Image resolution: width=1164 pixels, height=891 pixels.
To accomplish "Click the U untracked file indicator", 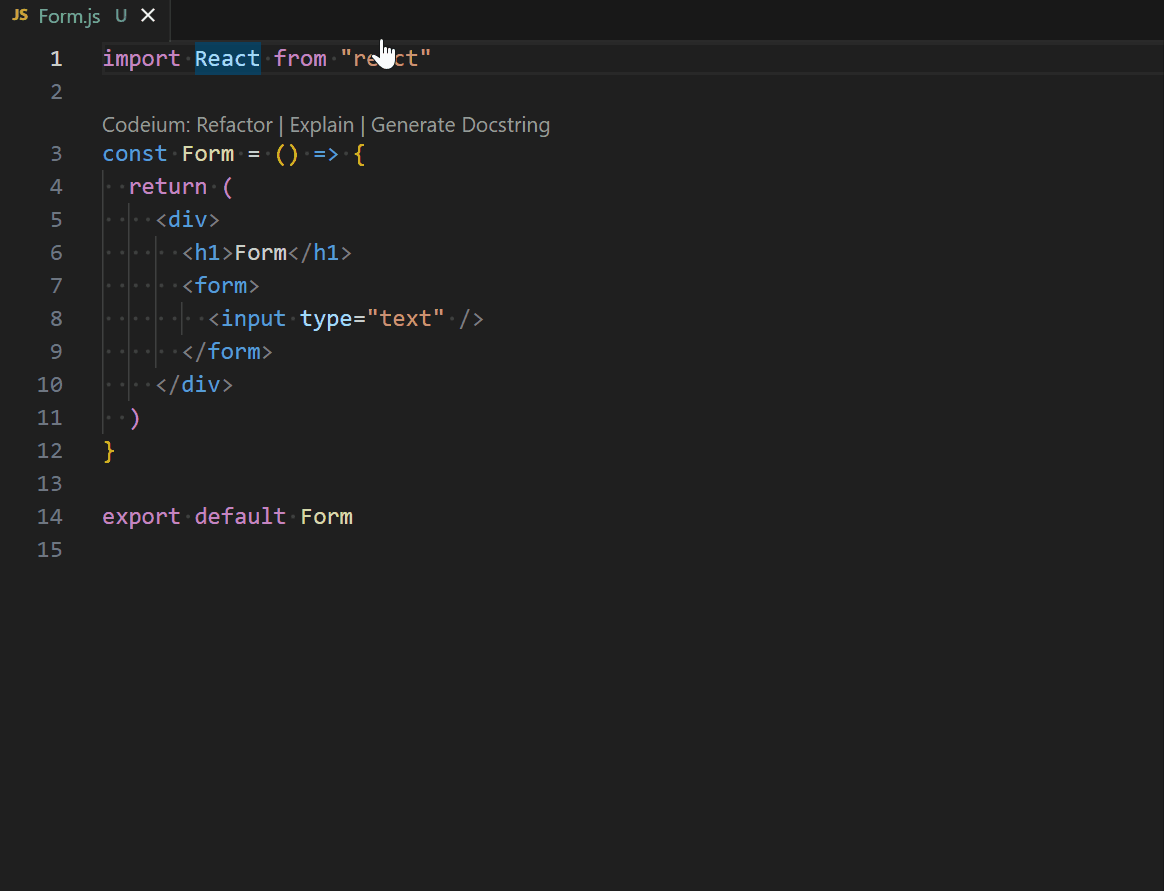I will click(x=120, y=16).
